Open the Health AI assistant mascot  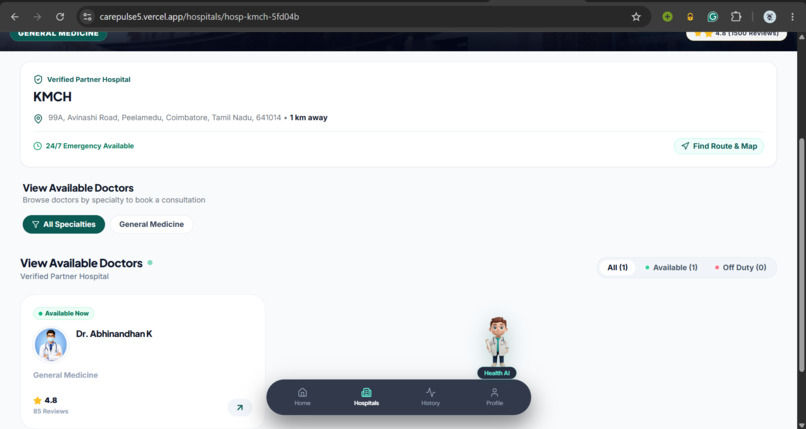[x=497, y=341]
